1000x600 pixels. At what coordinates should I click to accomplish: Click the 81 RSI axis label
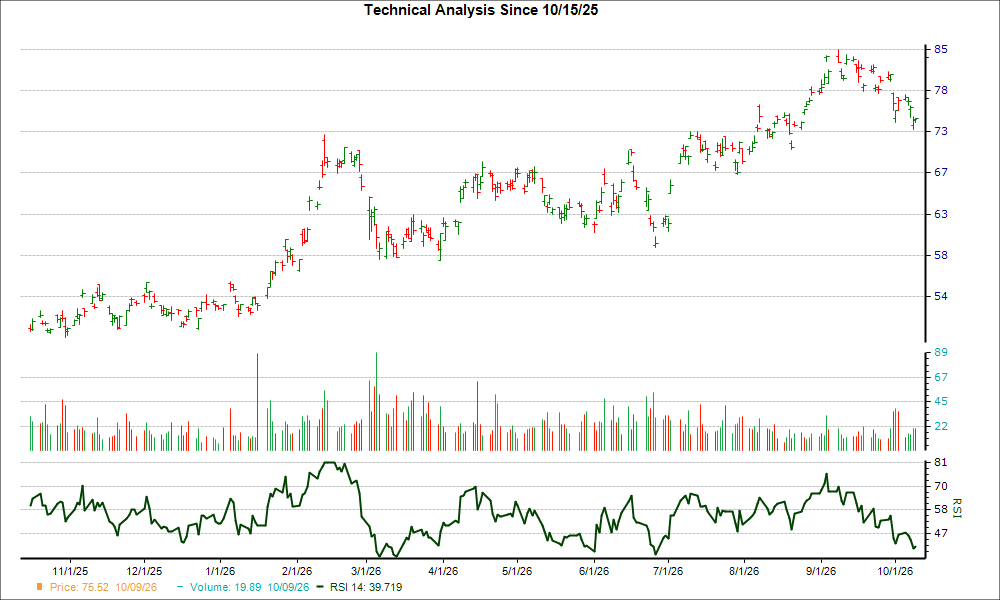[941, 462]
